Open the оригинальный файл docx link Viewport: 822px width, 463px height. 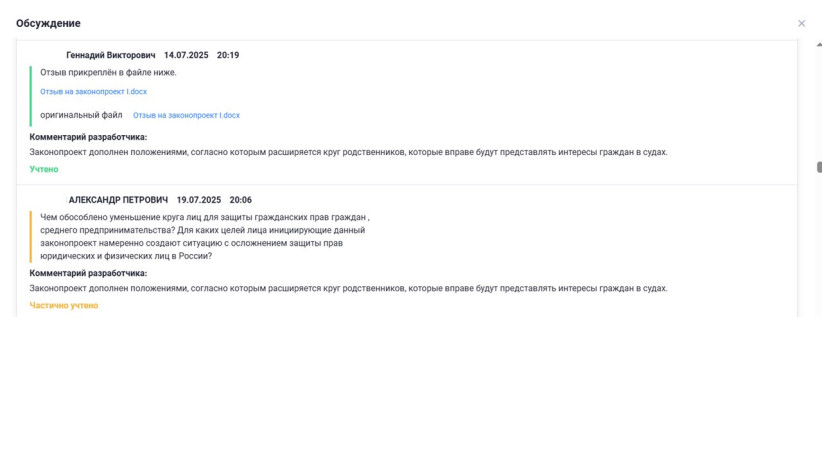(x=186, y=115)
